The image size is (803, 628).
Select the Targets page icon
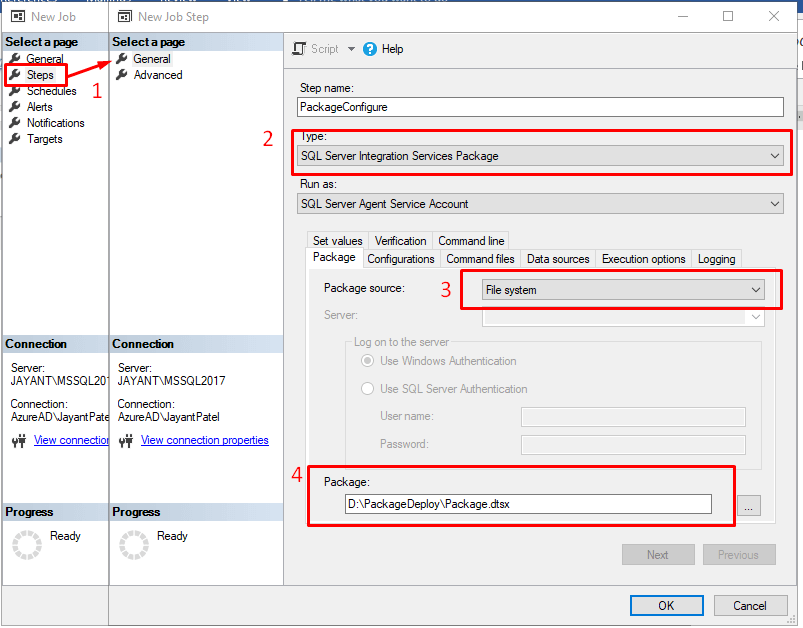pos(15,139)
